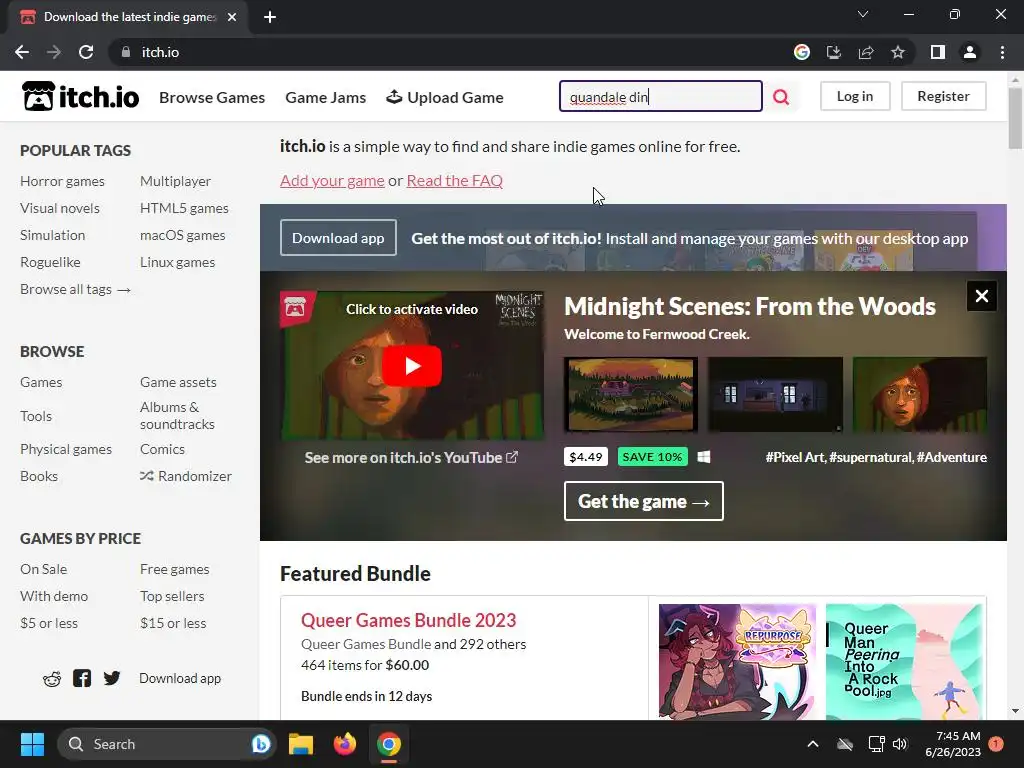This screenshot has width=1024, height=768.
Task: Open Albums & soundtracks category
Action: 177,415
